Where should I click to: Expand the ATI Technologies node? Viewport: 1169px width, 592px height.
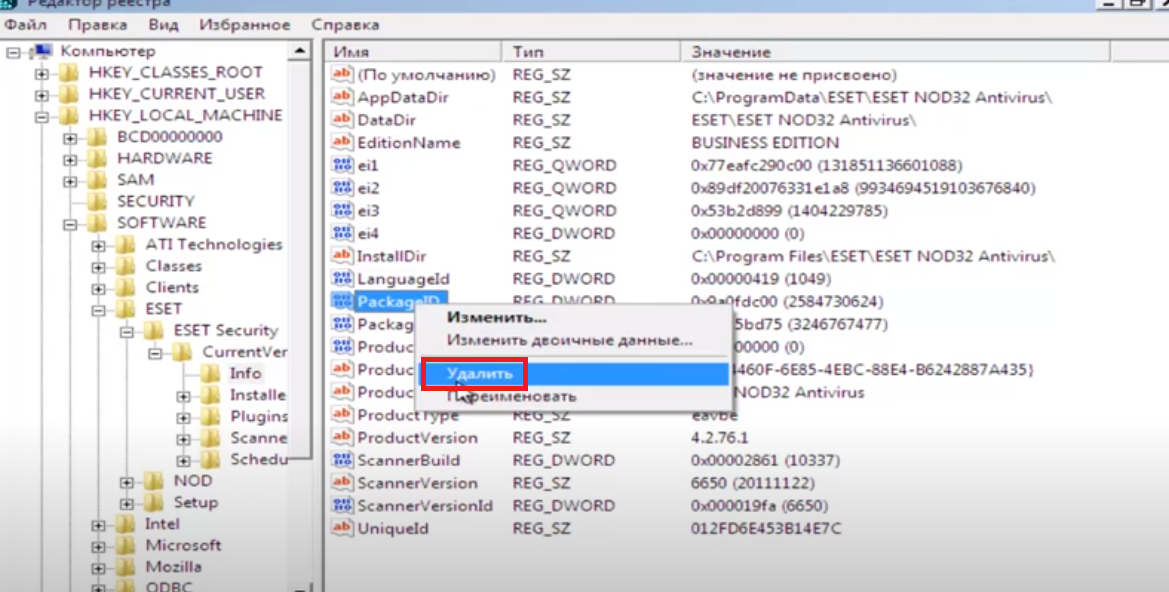pyautogui.click(x=98, y=246)
